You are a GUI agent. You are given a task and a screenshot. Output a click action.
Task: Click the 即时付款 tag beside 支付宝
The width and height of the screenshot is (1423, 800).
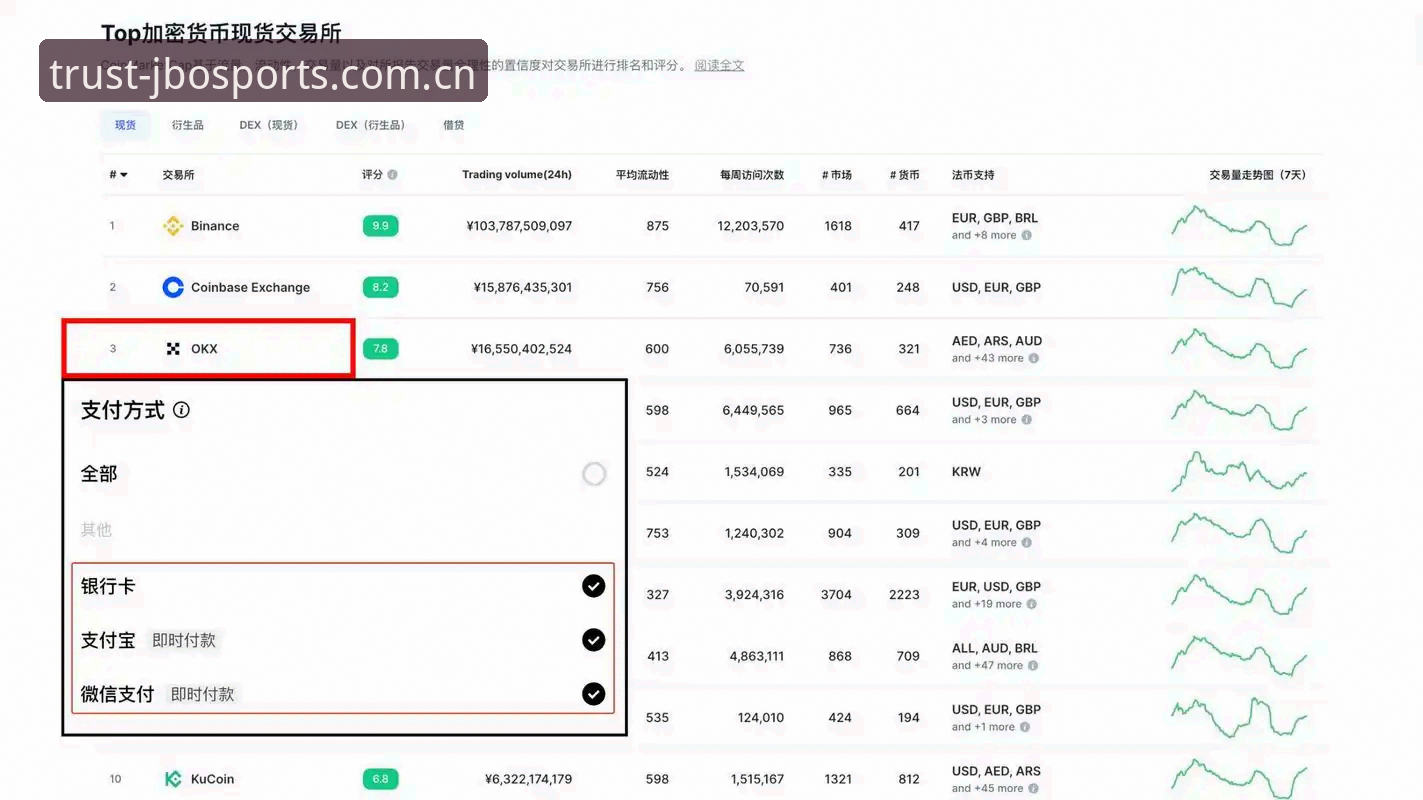point(184,640)
